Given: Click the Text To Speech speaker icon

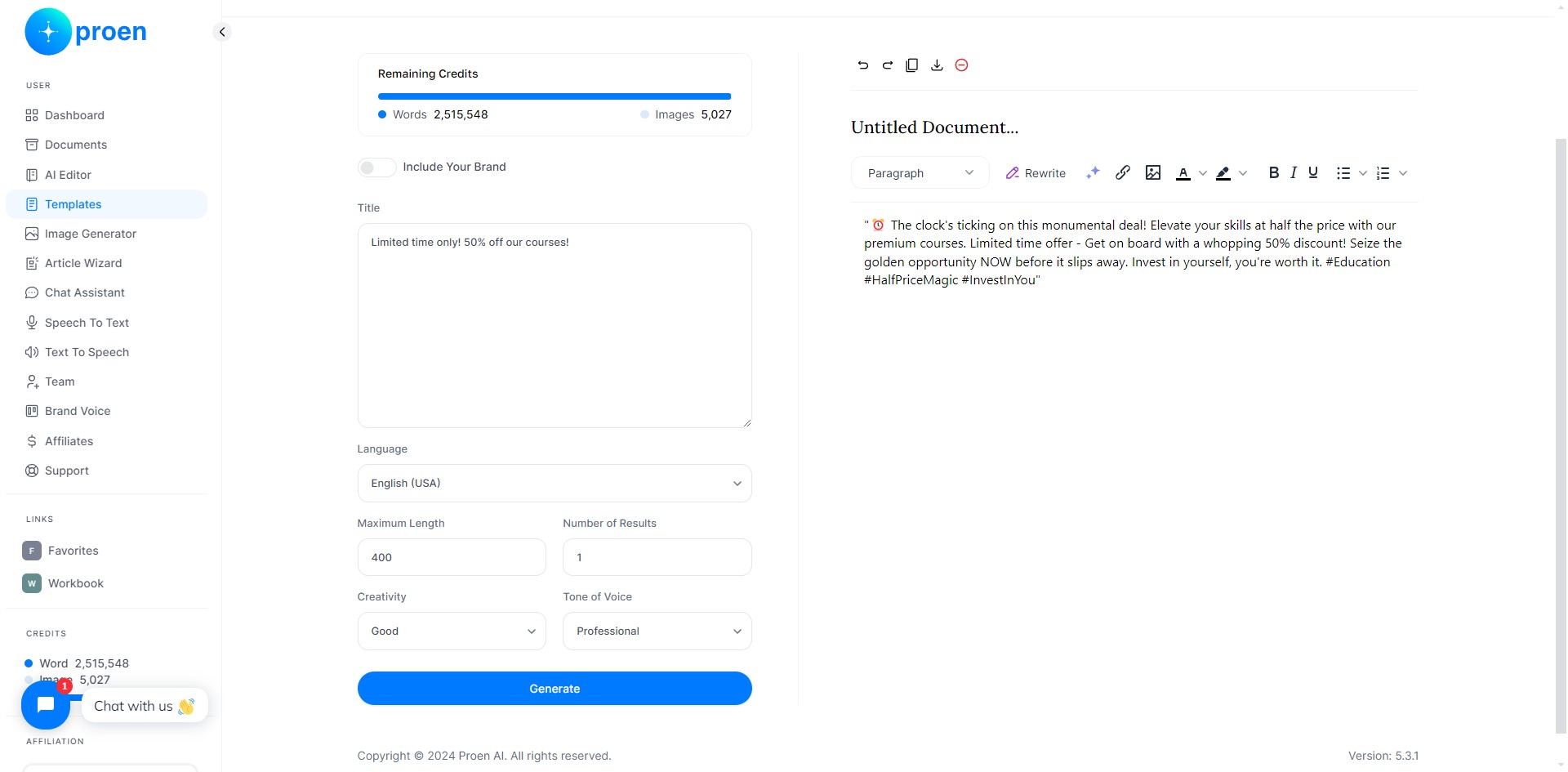Looking at the screenshot, I should tap(32, 352).
